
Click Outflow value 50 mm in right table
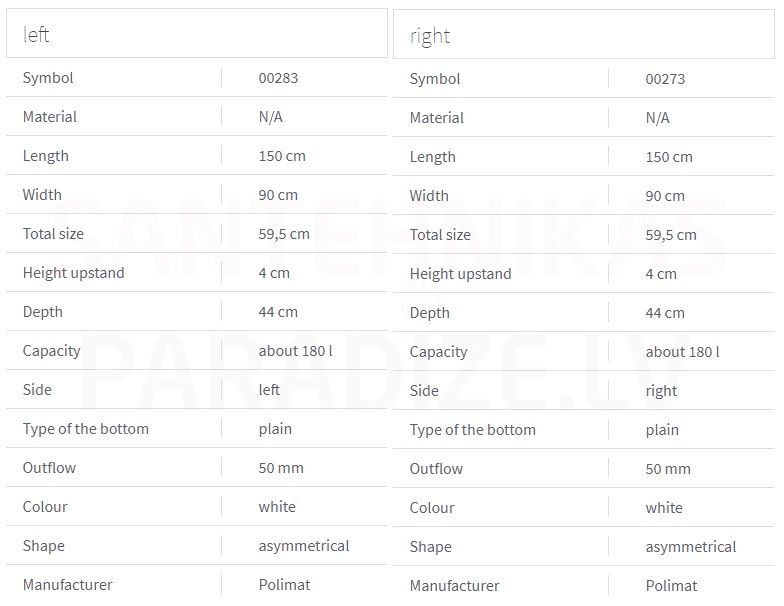[x=668, y=469]
